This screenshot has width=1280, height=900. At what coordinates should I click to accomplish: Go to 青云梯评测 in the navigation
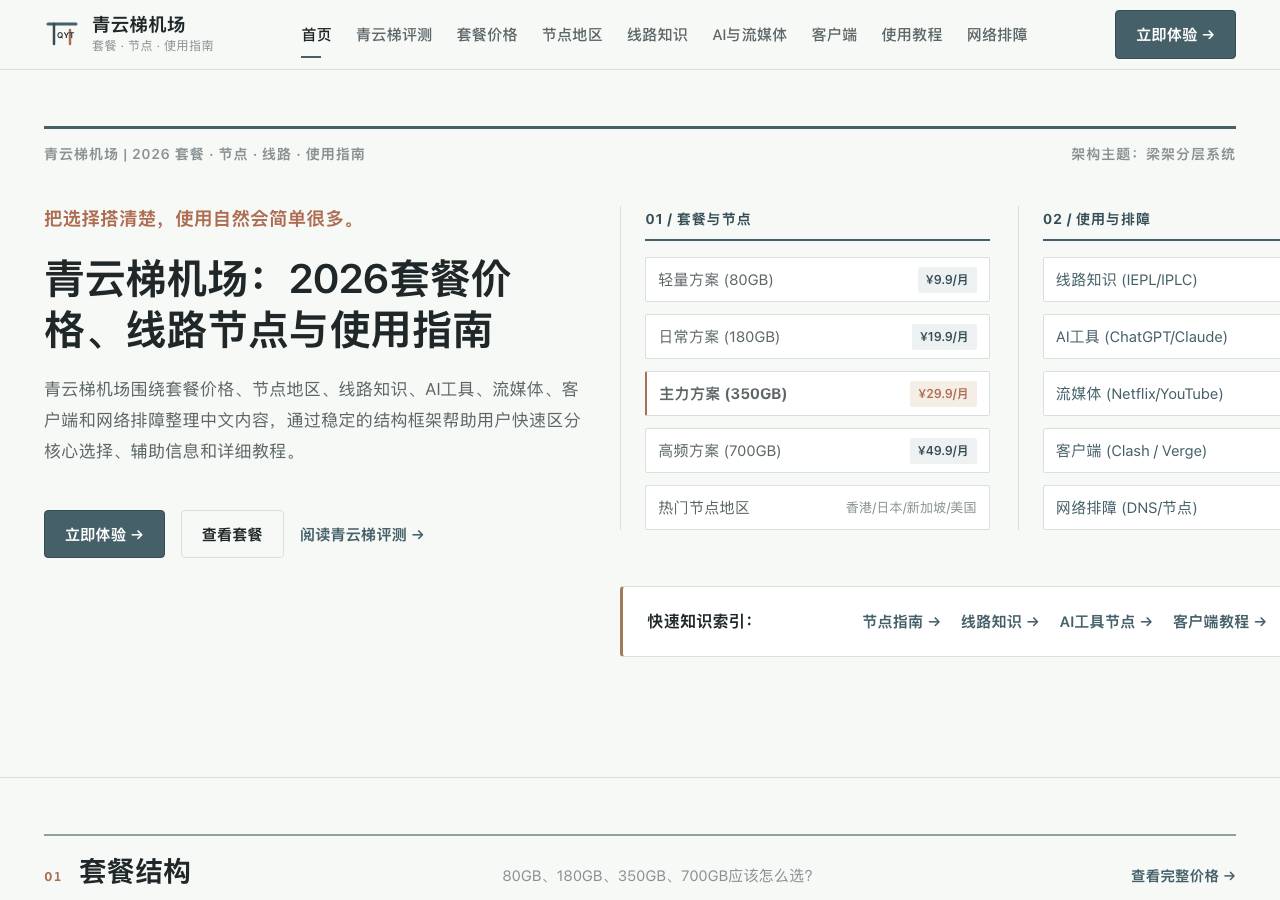tap(394, 35)
